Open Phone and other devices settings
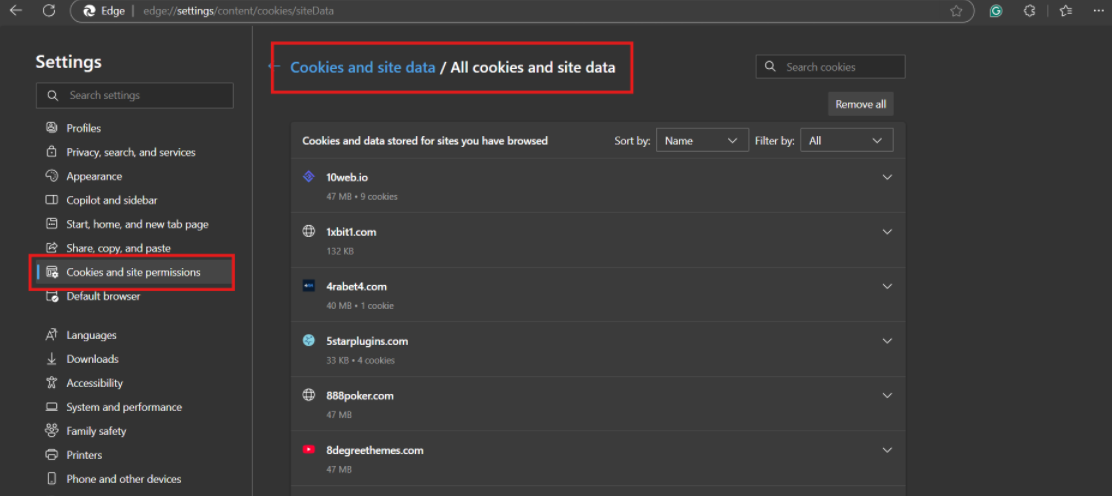The width and height of the screenshot is (1112, 496). coord(124,479)
